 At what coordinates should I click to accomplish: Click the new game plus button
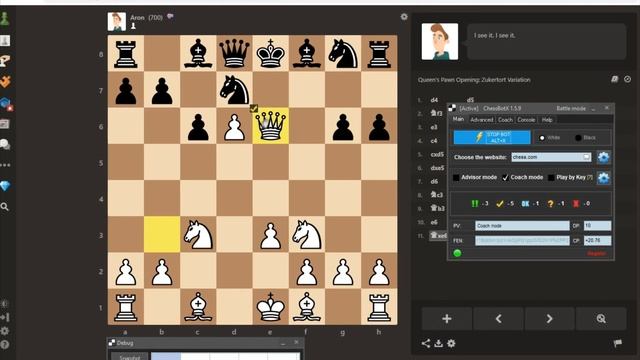tap(447, 318)
